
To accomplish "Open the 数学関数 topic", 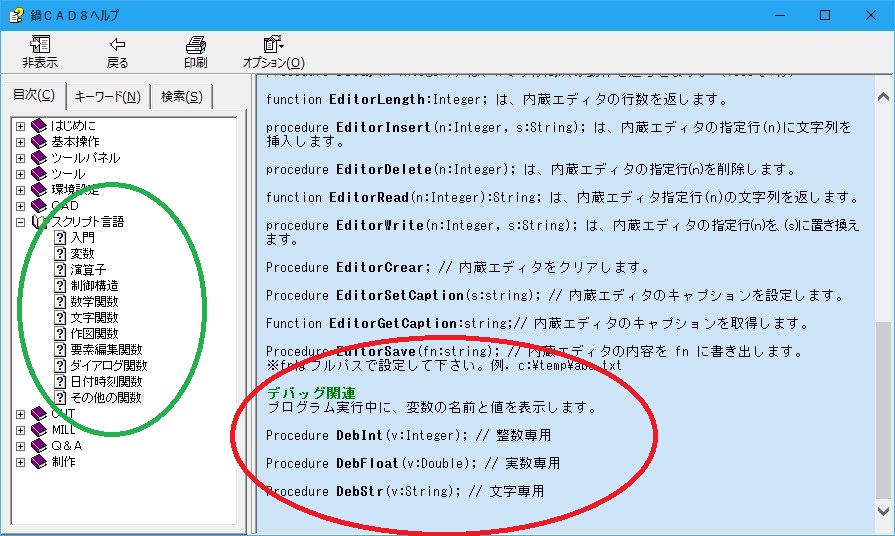I will (x=95, y=301).
